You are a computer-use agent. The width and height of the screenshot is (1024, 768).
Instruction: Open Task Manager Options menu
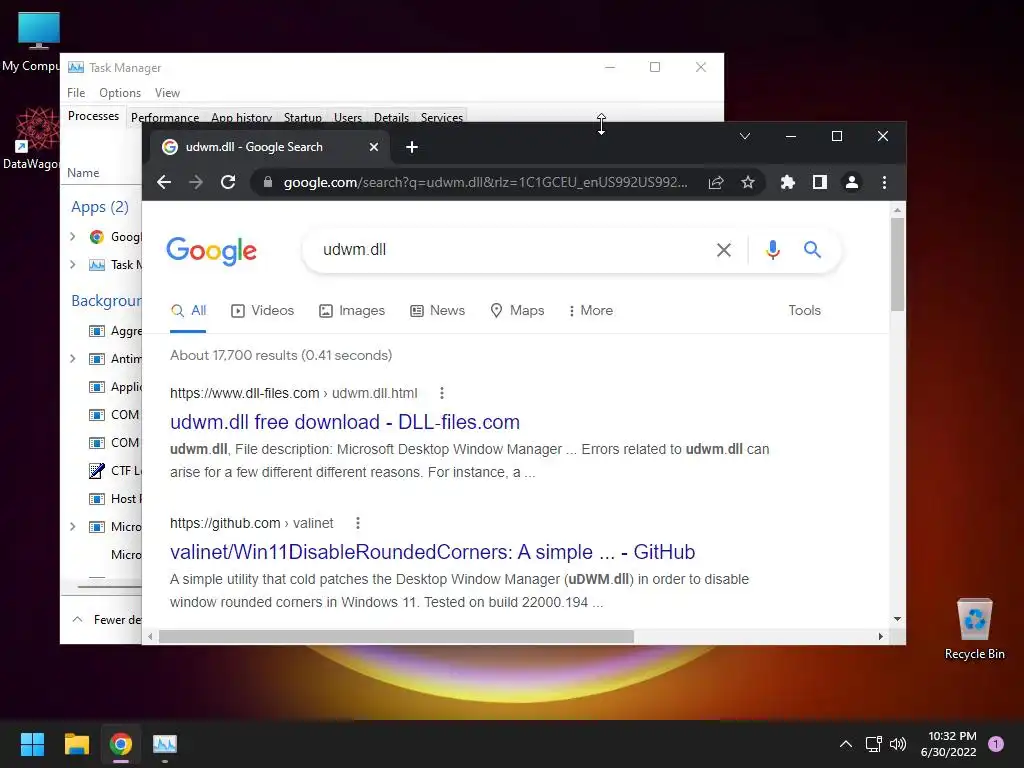[x=120, y=93]
